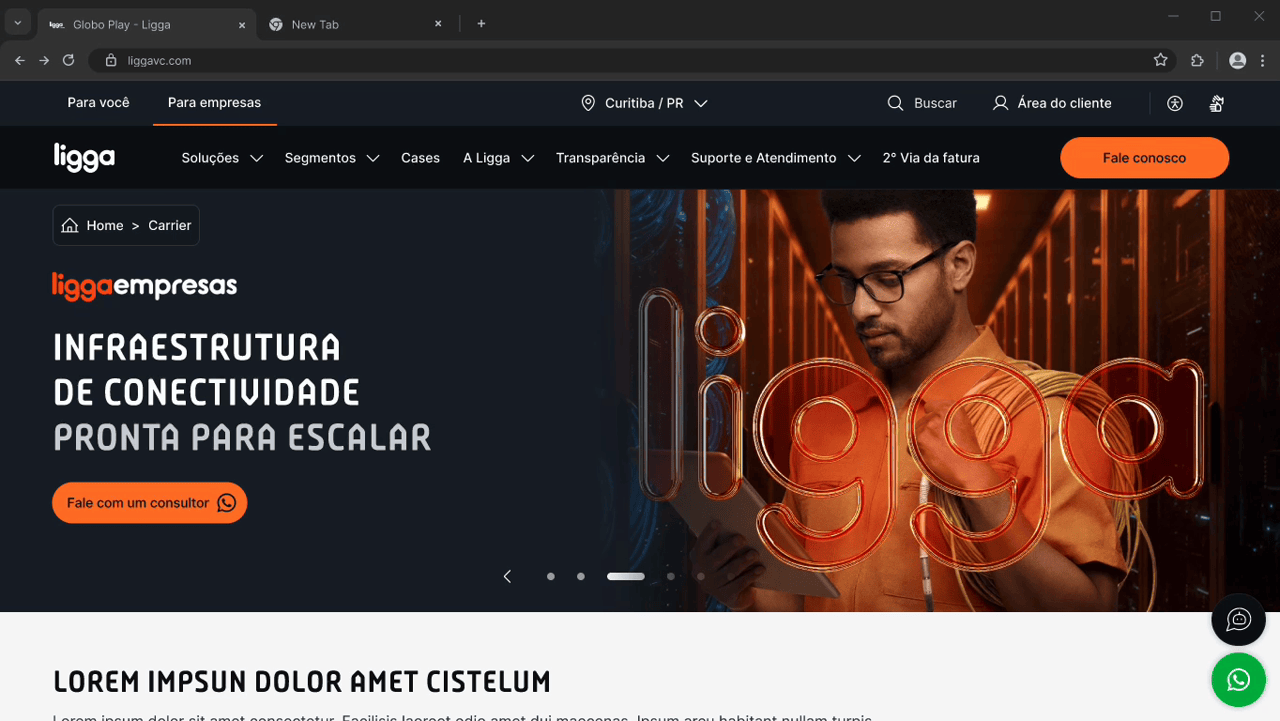Image resolution: width=1280 pixels, height=721 pixels.
Task: Bookmark this page with star icon
Action: [1160, 60]
